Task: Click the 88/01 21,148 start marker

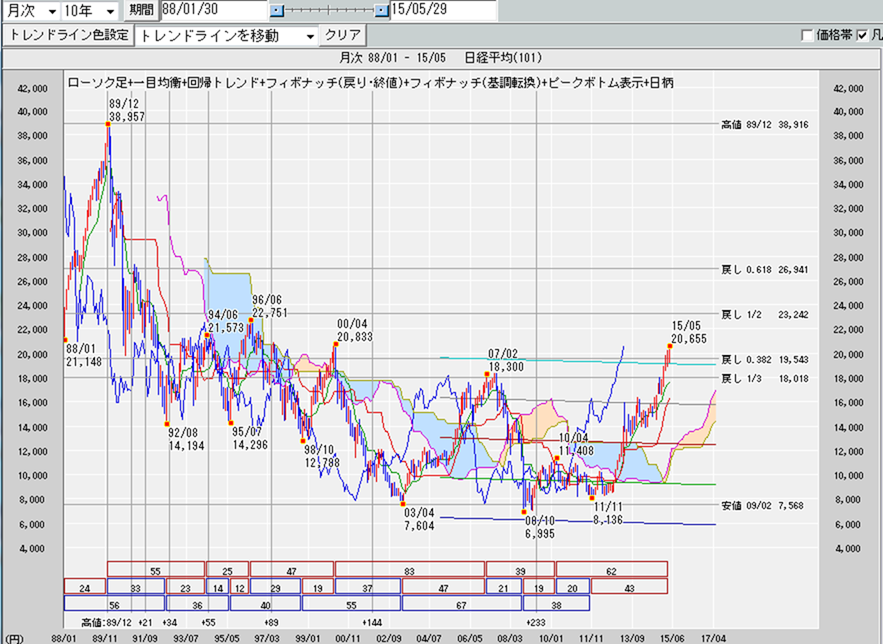Action: 65,340
